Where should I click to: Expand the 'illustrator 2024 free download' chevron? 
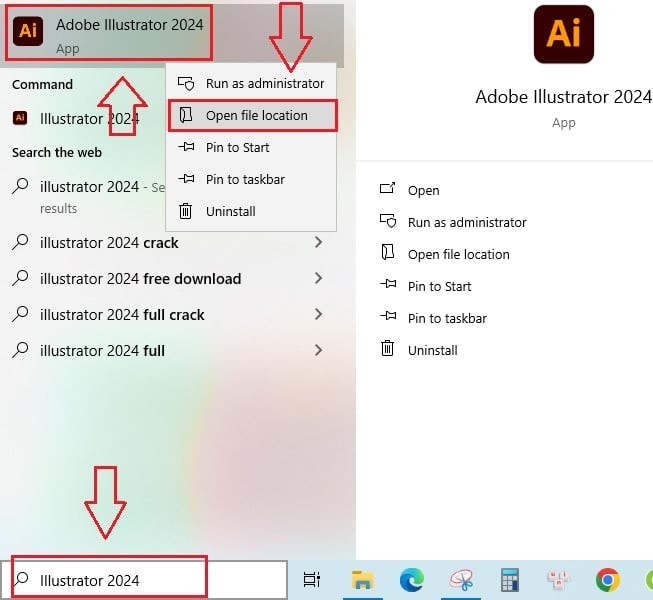[x=319, y=278]
